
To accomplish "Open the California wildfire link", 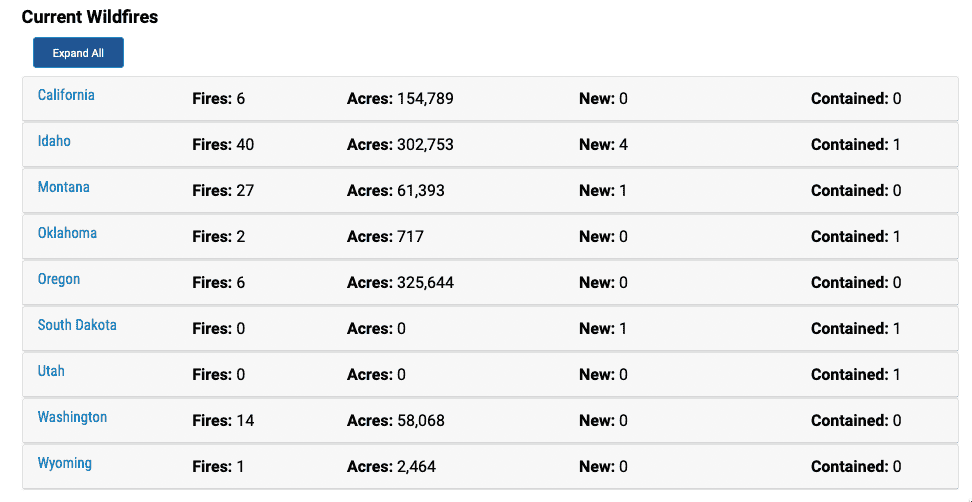I will click(x=66, y=95).
